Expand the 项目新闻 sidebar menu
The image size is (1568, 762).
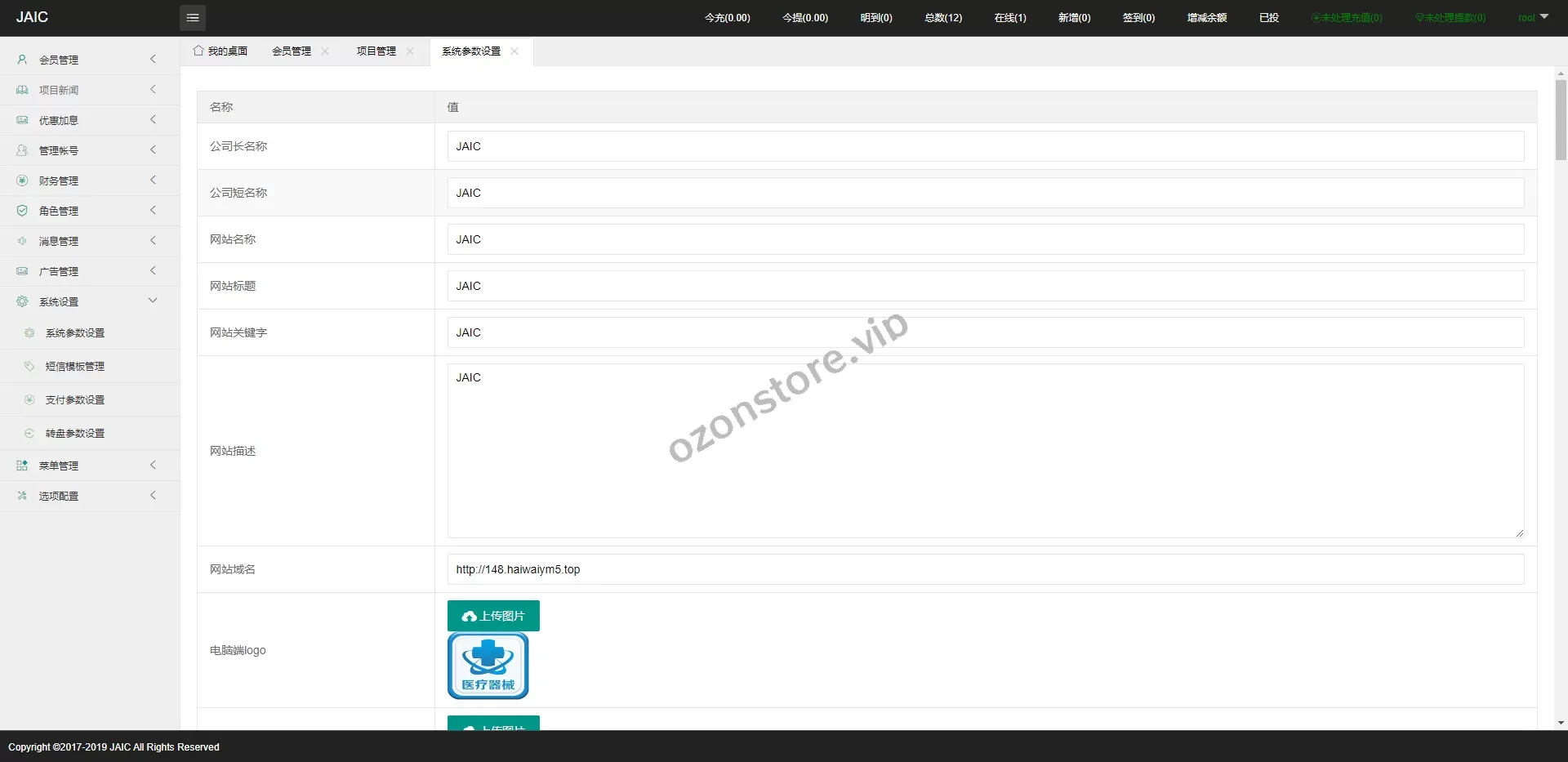(153, 90)
